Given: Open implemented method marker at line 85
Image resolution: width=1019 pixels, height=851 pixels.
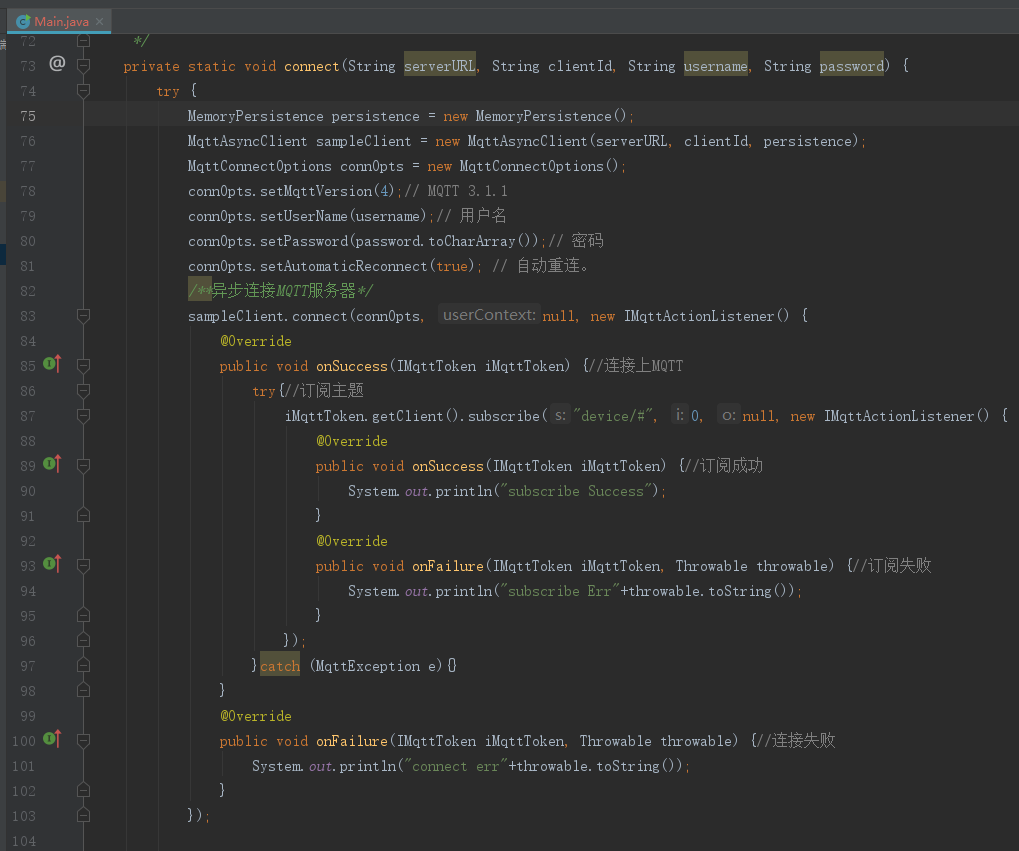Looking at the screenshot, I should 52,364.
